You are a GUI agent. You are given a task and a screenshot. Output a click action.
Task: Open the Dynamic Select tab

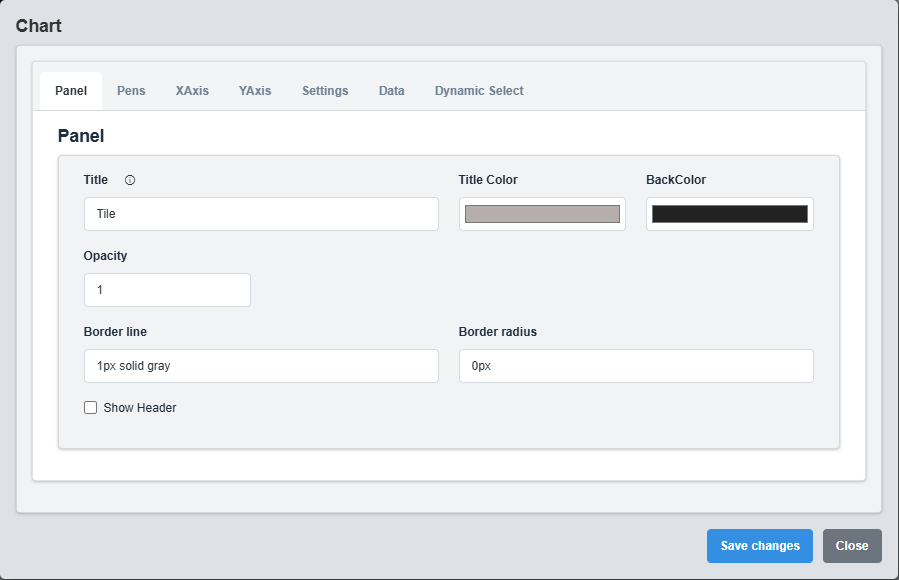pyautogui.click(x=478, y=90)
